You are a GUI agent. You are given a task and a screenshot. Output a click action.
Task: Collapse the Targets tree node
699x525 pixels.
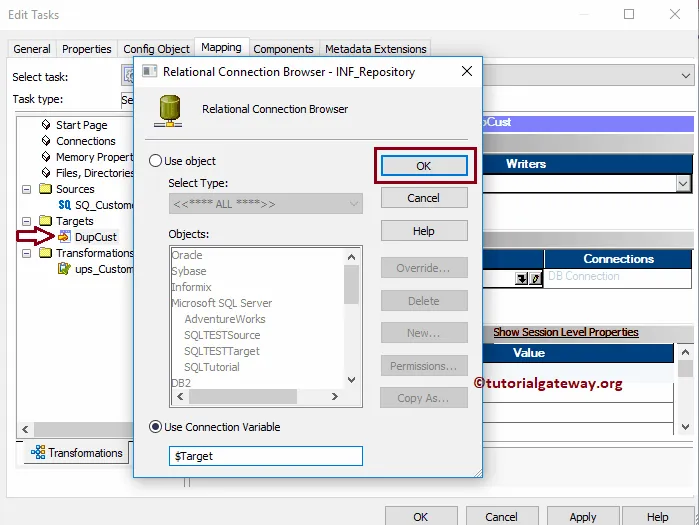tap(26, 221)
